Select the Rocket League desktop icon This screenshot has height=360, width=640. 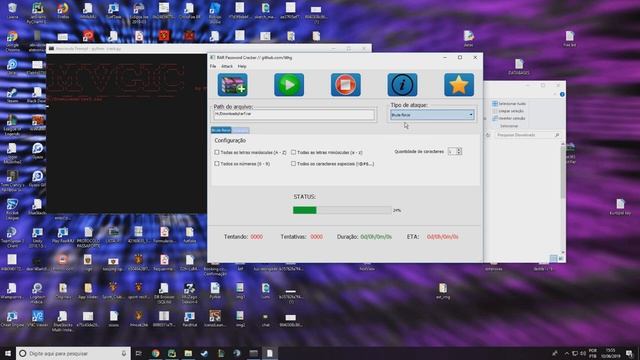pyautogui.click(x=12, y=209)
